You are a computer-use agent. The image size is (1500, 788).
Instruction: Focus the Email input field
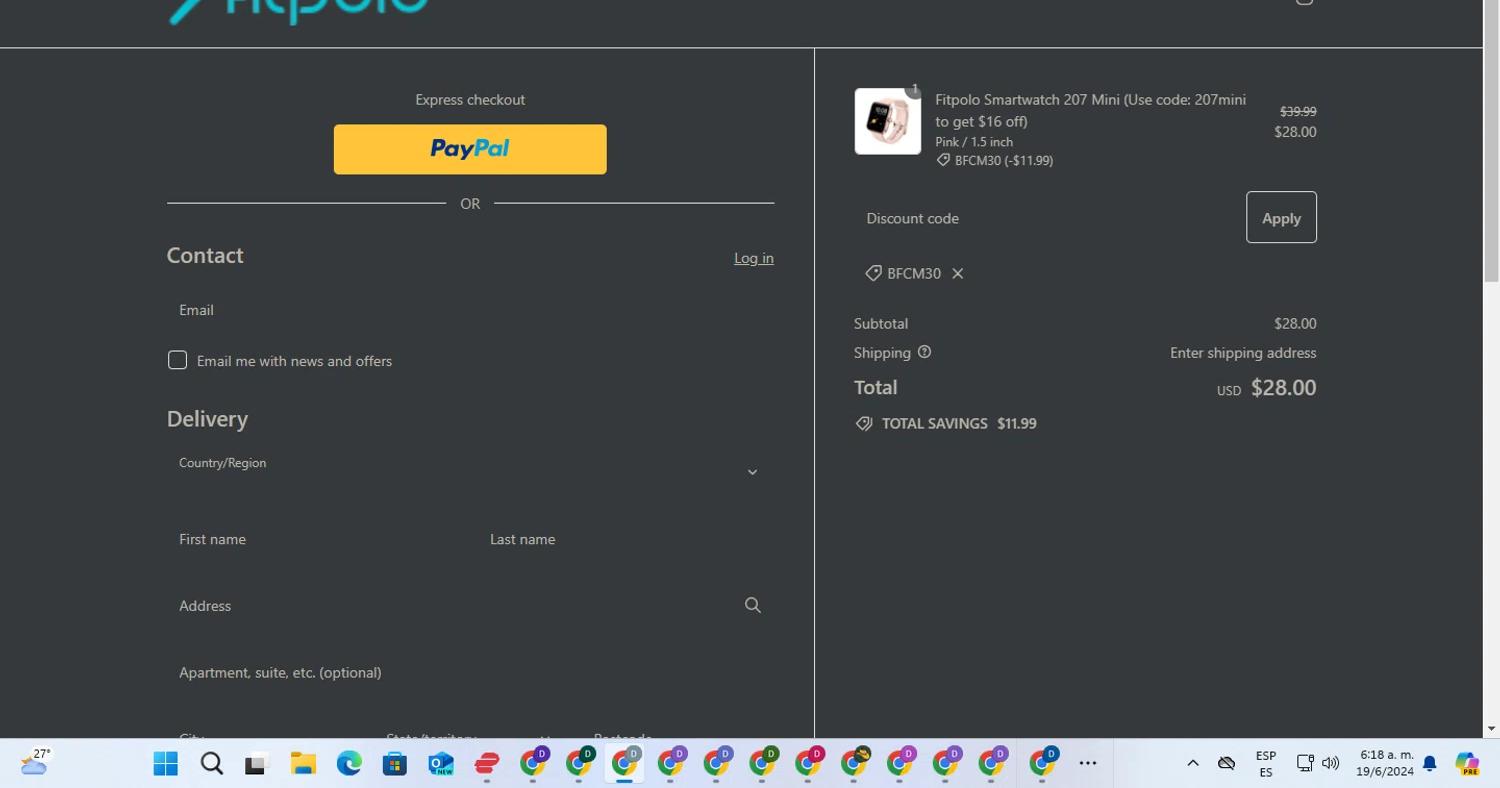470,310
